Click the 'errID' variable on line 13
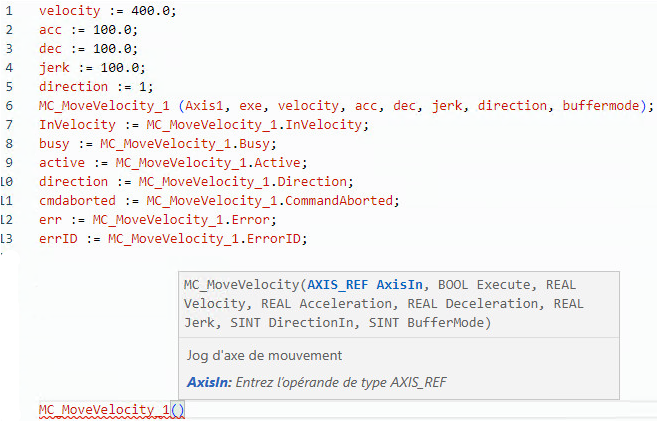 [58, 239]
